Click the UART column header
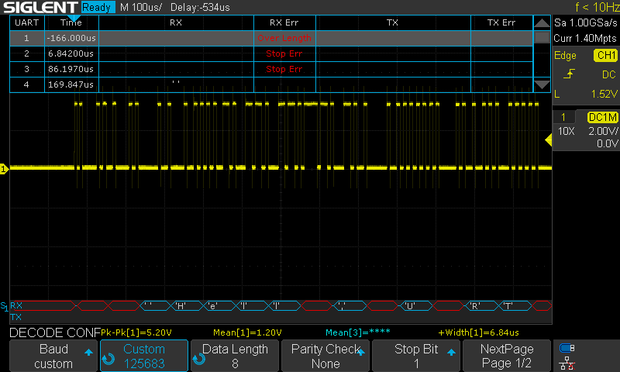The width and height of the screenshot is (620, 372). click(x=27, y=23)
